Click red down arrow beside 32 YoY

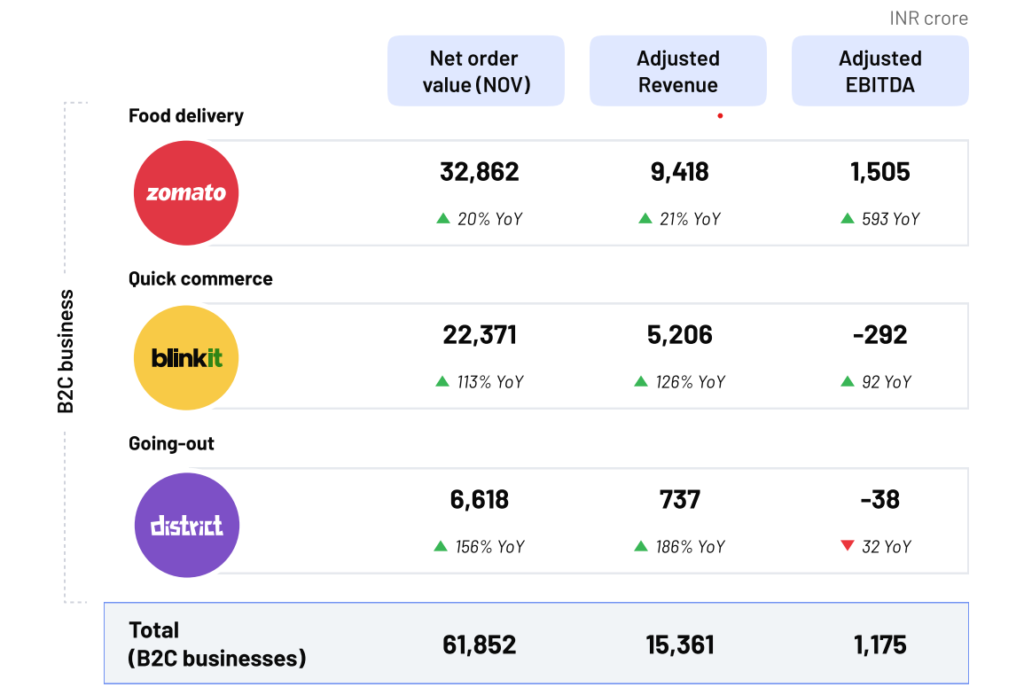coord(847,546)
